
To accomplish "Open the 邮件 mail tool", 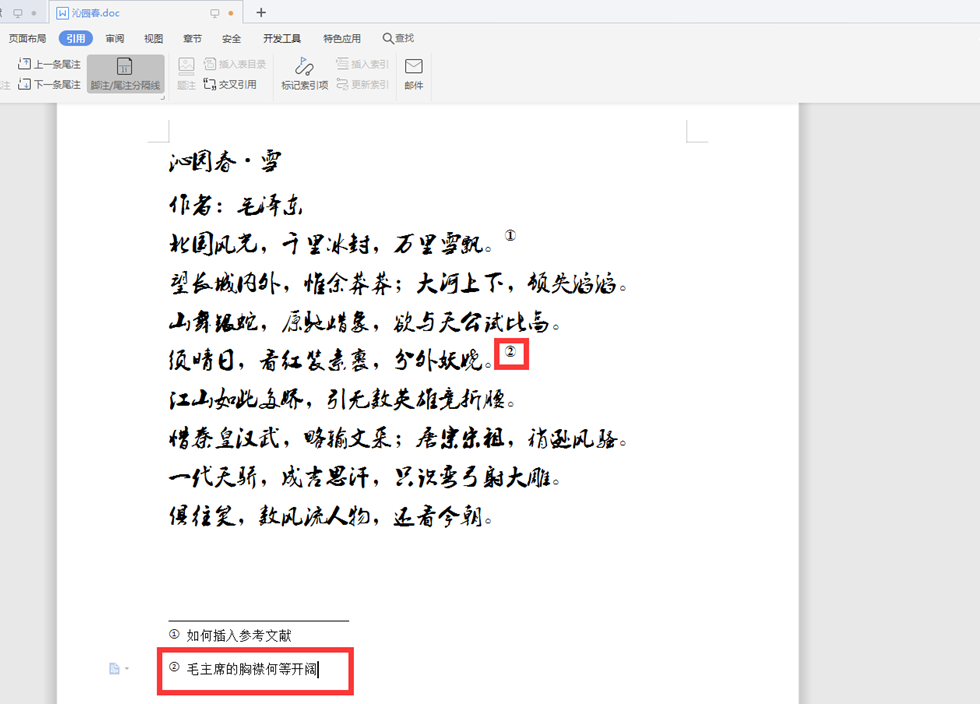I will [x=414, y=74].
